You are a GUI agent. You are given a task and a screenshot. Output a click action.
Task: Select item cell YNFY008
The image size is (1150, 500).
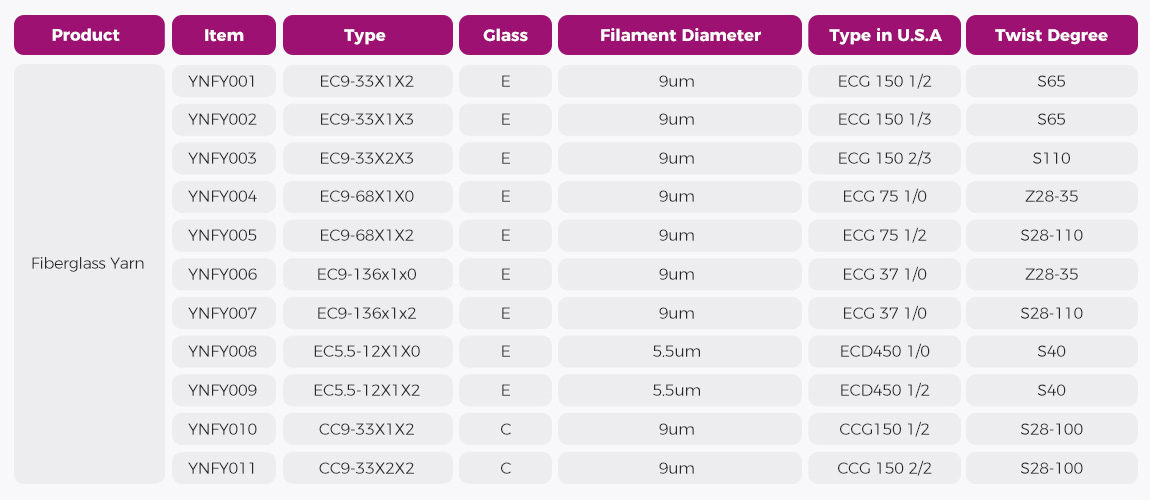[x=223, y=351]
